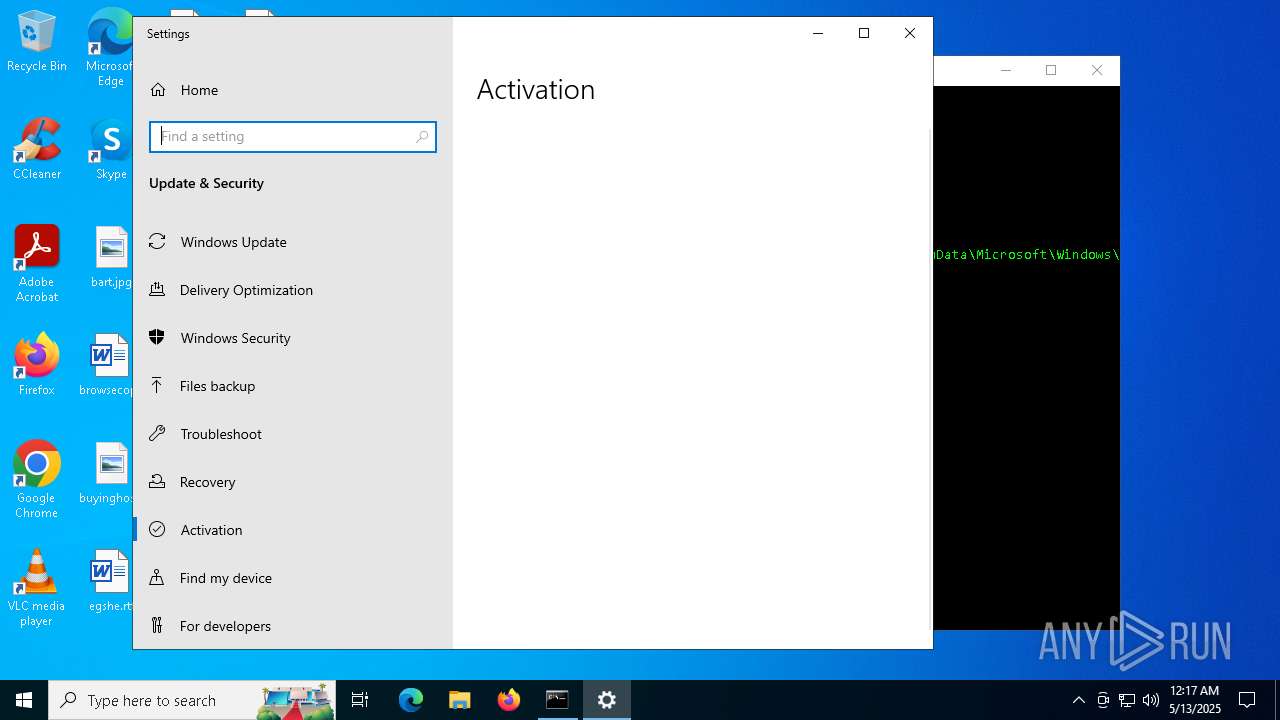Open Microsoft Edge desktop shortcut
Screen dimensions: 1280x720
click(111, 48)
